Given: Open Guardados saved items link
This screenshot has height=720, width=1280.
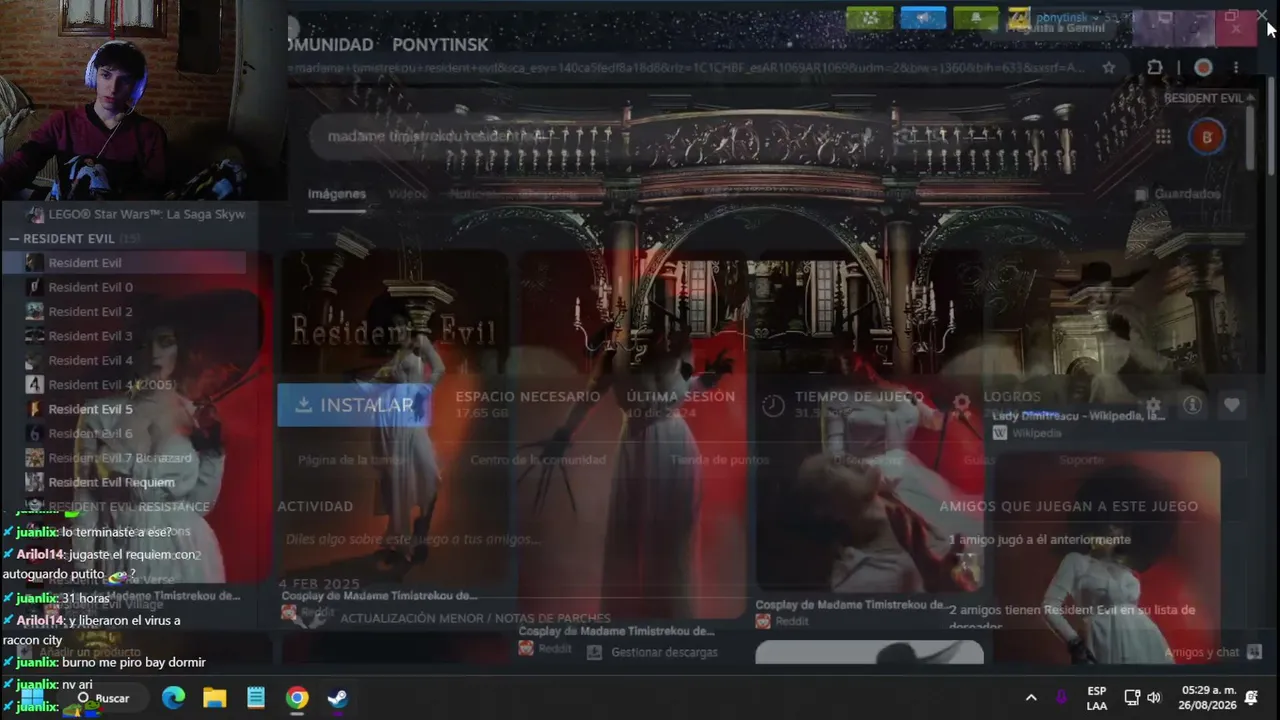Looking at the screenshot, I should (1180, 194).
